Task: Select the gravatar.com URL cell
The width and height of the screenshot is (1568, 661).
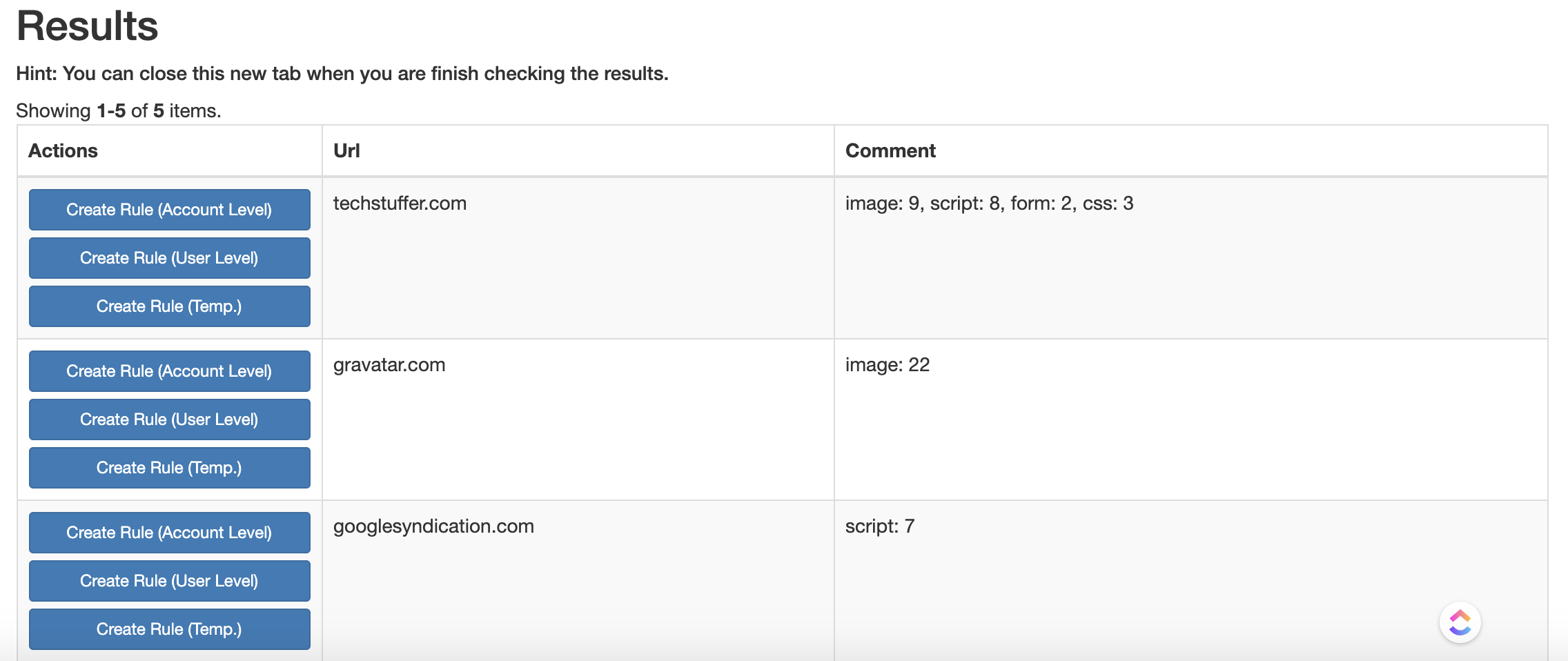Action: [x=389, y=365]
